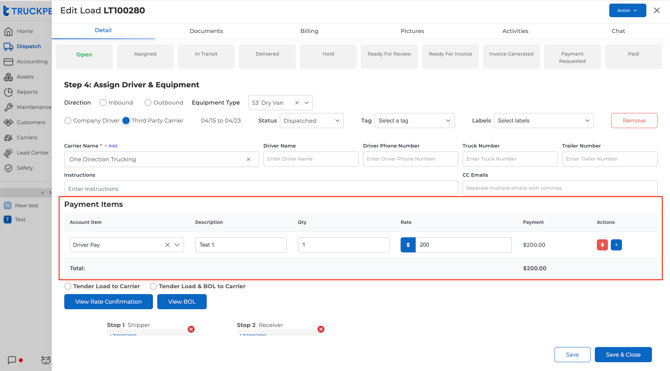Screen dimensions: 670x371
Task: Switch to the Chat tab
Action: point(618,31)
